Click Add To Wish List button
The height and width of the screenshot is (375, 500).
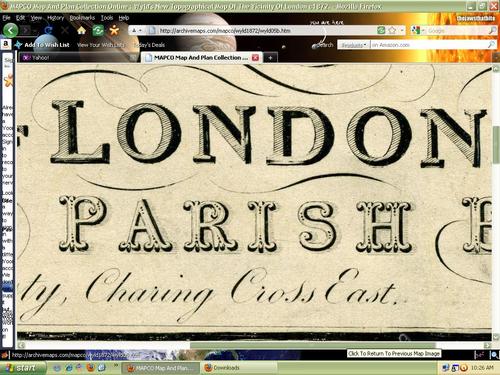point(42,45)
